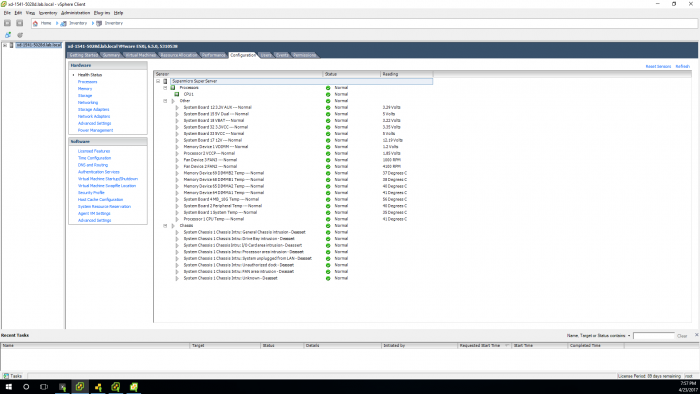Screen dimensions: 700x394
Task: Open the Administration menu
Action: (75, 13)
